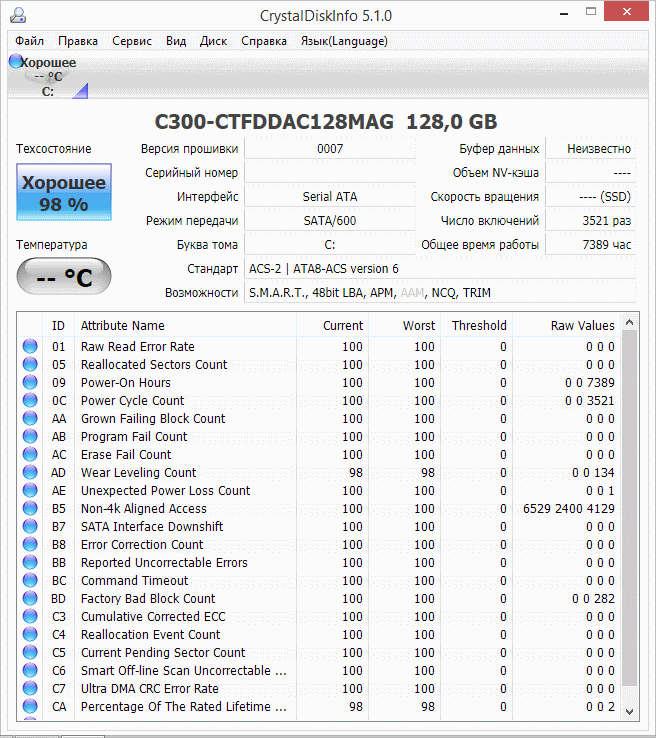The image size is (656, 738).
Task: Click the buffer size field Неизвестно
Action: click(591, 149)
